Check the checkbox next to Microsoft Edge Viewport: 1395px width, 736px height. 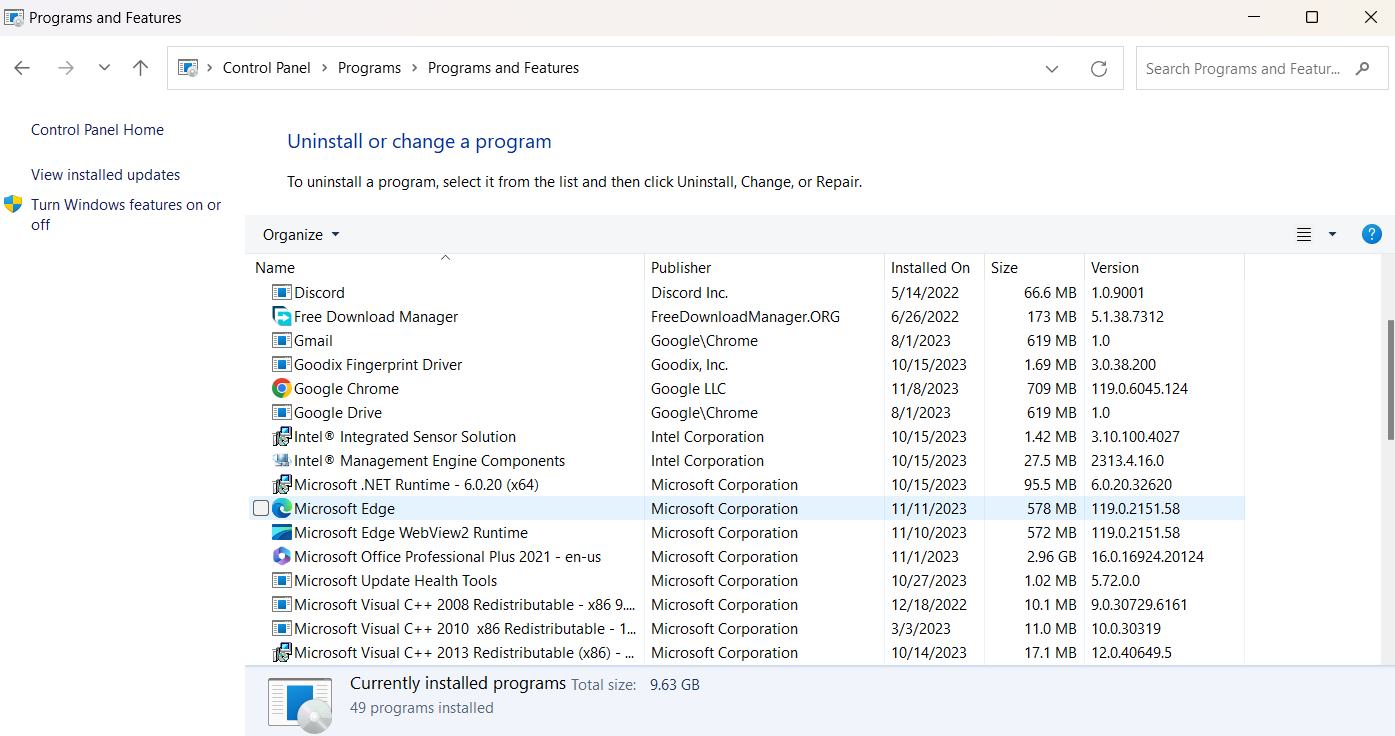tap(260, 508)
